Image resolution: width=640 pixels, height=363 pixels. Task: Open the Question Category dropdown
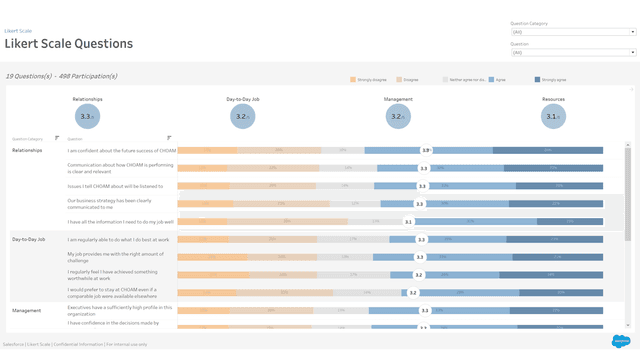(573, 32)
